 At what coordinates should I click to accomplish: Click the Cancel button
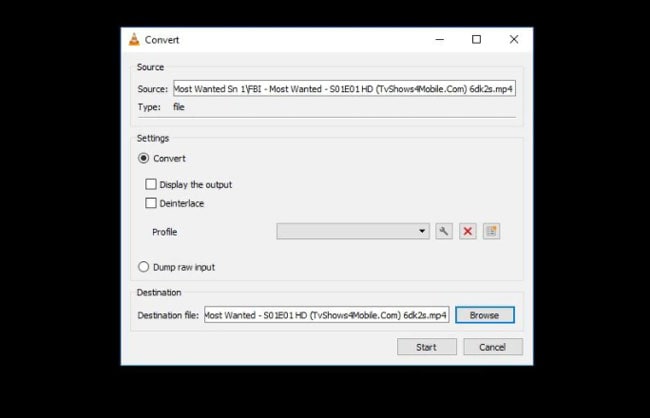[493, 347]
